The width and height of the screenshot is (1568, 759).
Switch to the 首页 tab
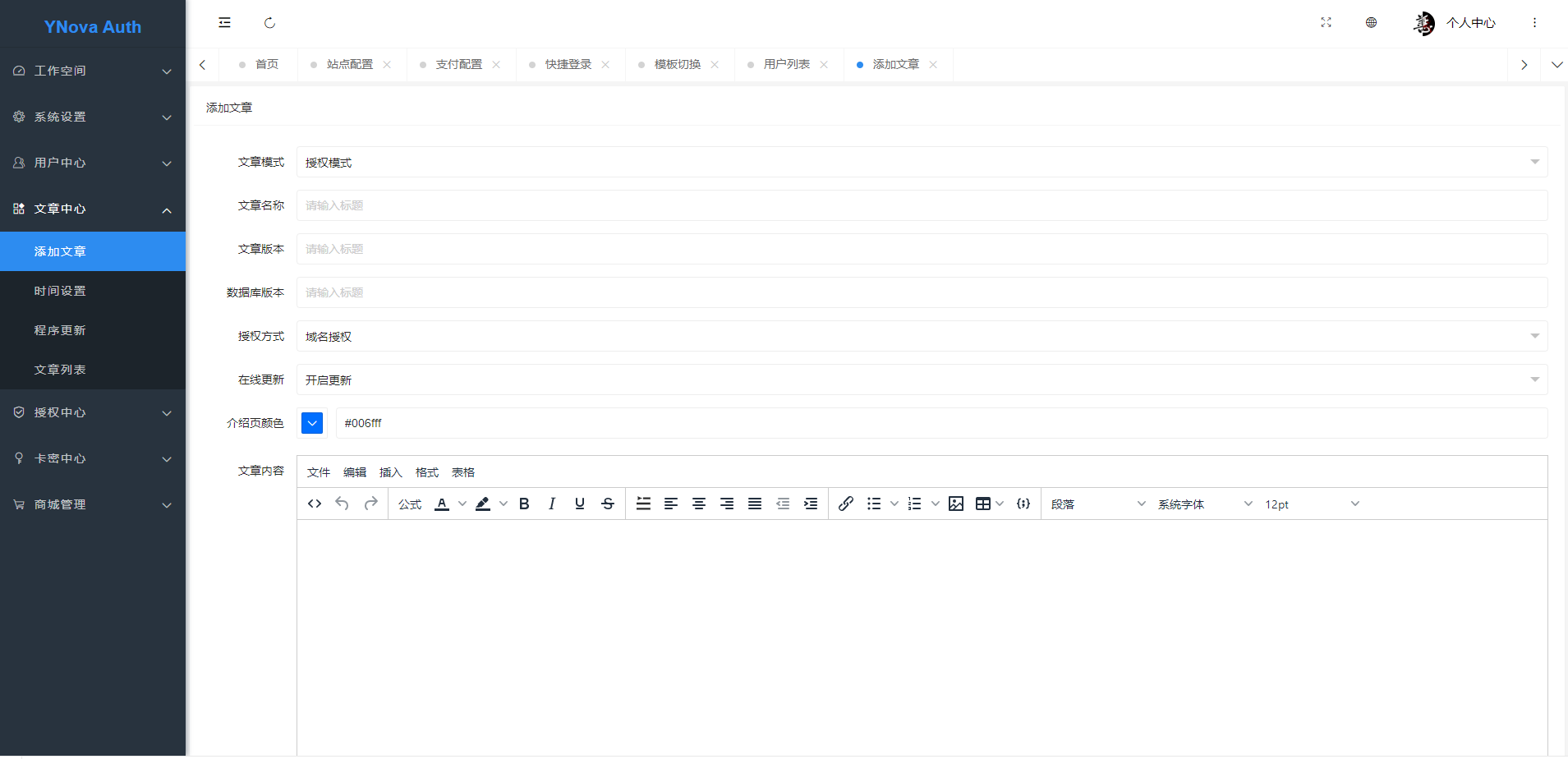coord(267,64)
